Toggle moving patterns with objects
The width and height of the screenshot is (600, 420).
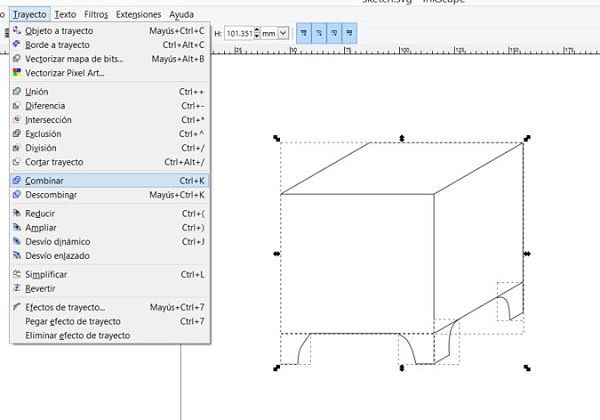(349, 33)
